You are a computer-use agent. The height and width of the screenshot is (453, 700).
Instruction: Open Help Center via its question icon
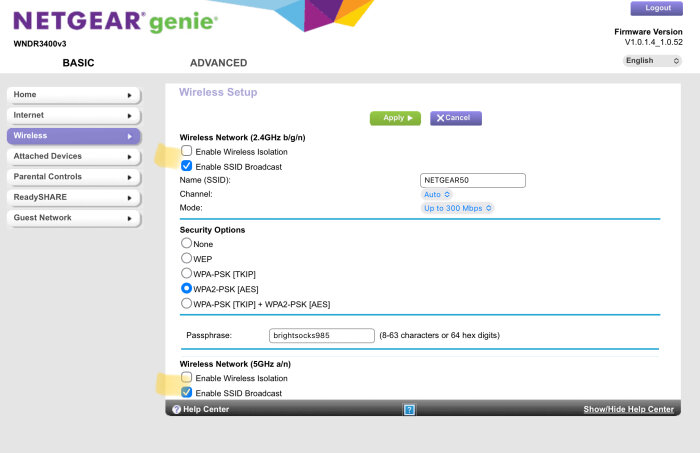tap(176, 409)
